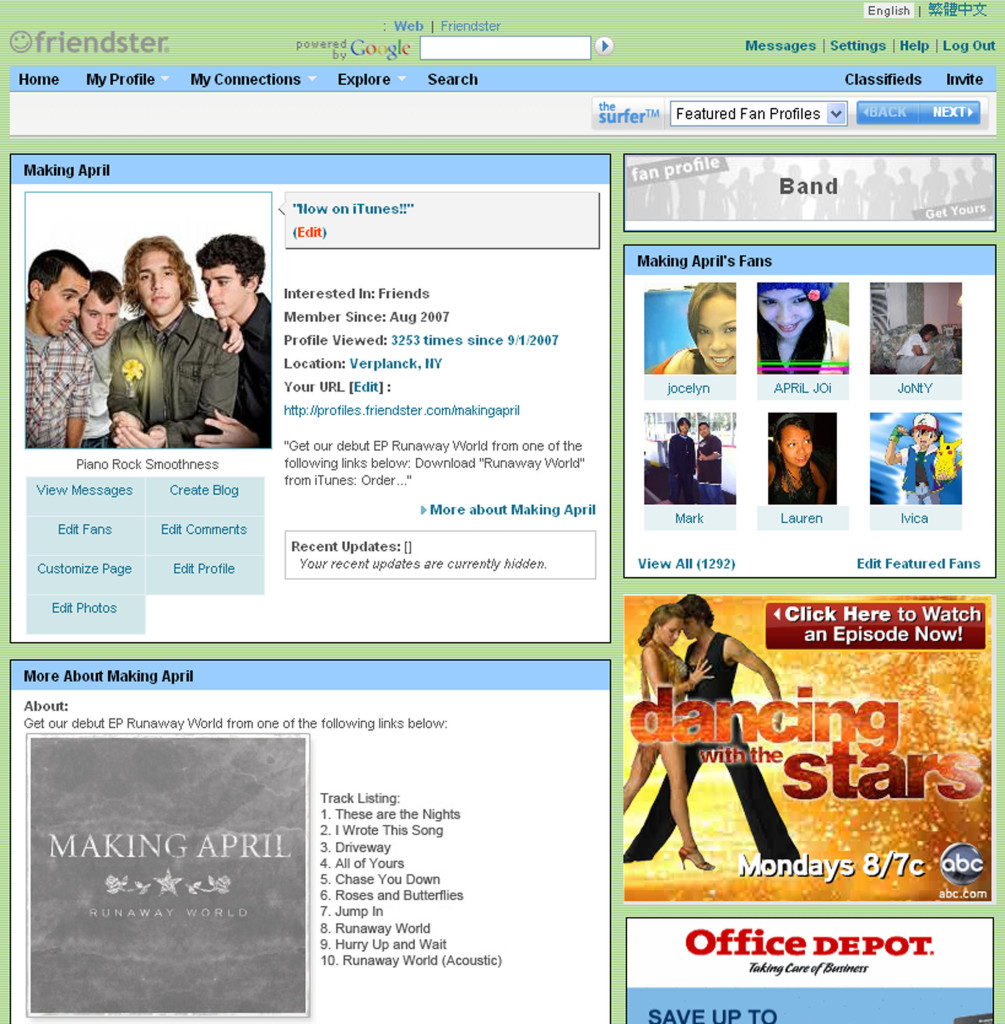Open jocelyn's fan profile photo
1005x1024 pixels.
click(689, 328)
